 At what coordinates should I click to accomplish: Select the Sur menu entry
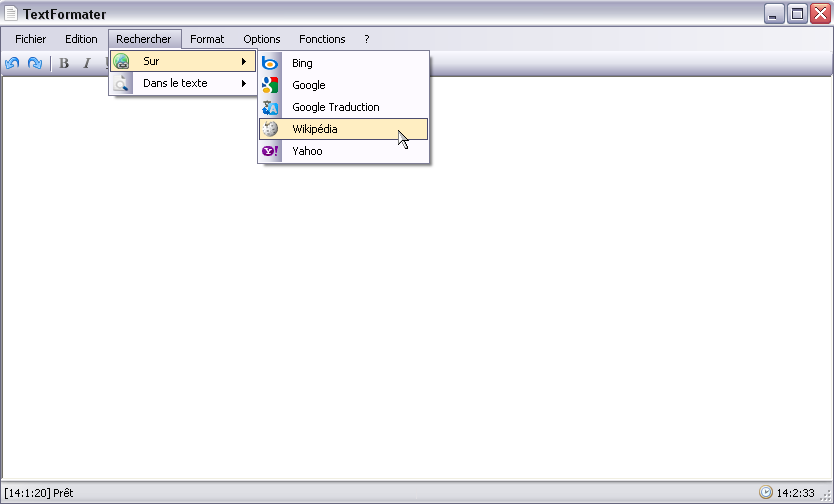click(x=183, y=61)
